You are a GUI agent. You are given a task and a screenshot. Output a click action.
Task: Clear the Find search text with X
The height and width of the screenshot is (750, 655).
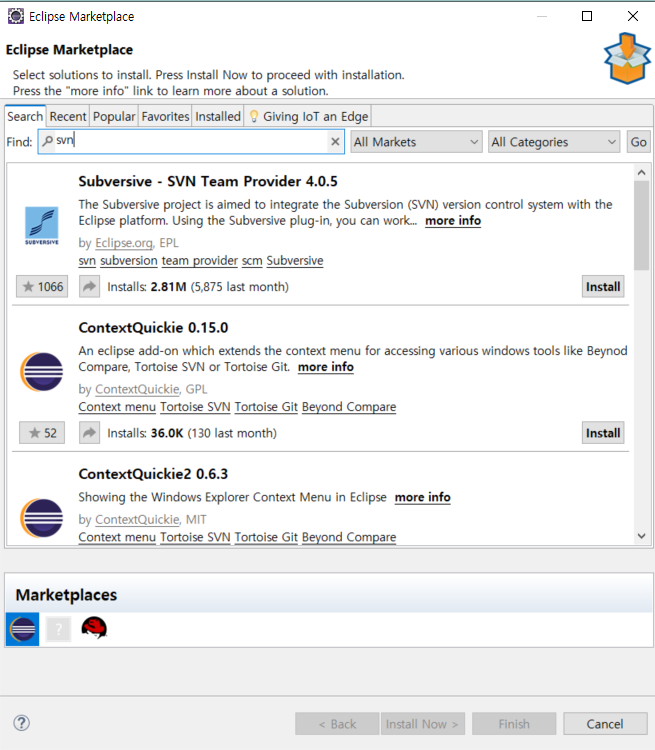[x=335, y=142]
